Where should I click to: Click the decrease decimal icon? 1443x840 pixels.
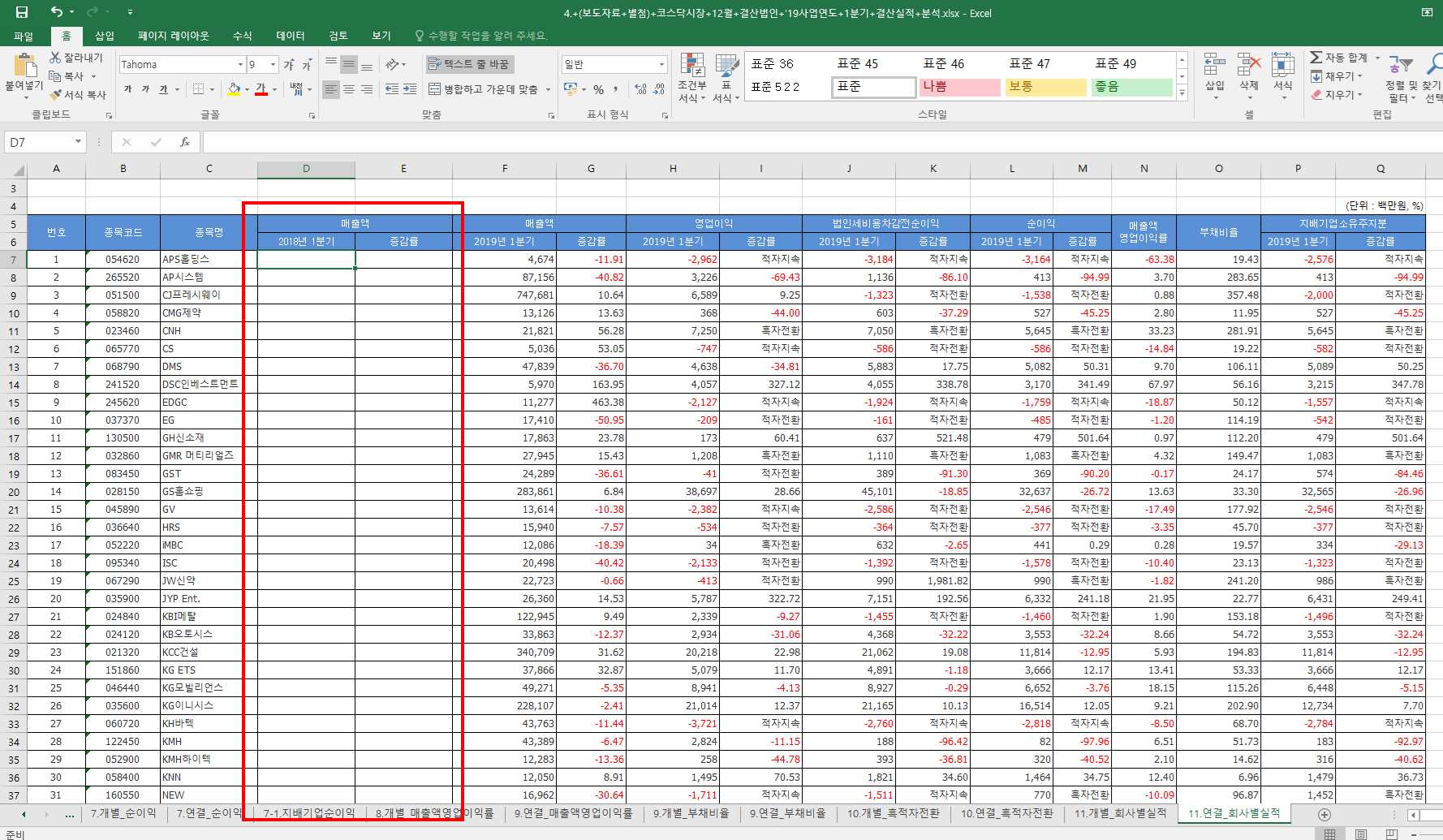pos(658,89)
